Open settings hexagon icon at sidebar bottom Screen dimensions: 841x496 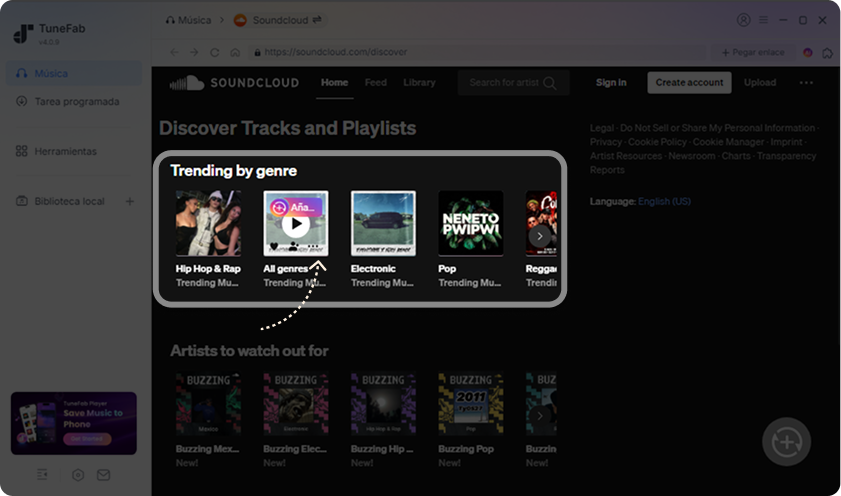coord(78,475)
